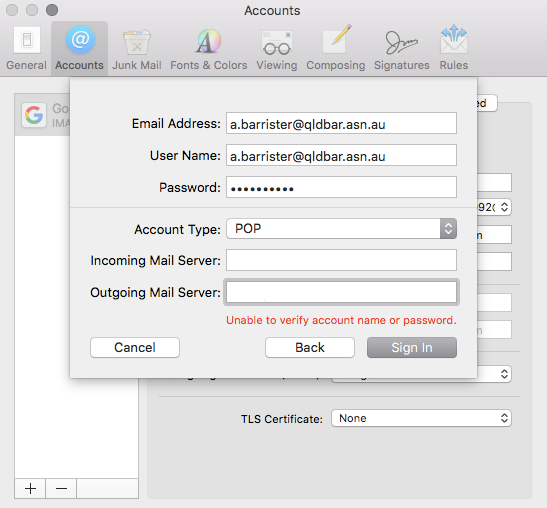This screenshot has width=547, height=508.
Task: Add a new account with plus button
Action: tap(30, 488)
